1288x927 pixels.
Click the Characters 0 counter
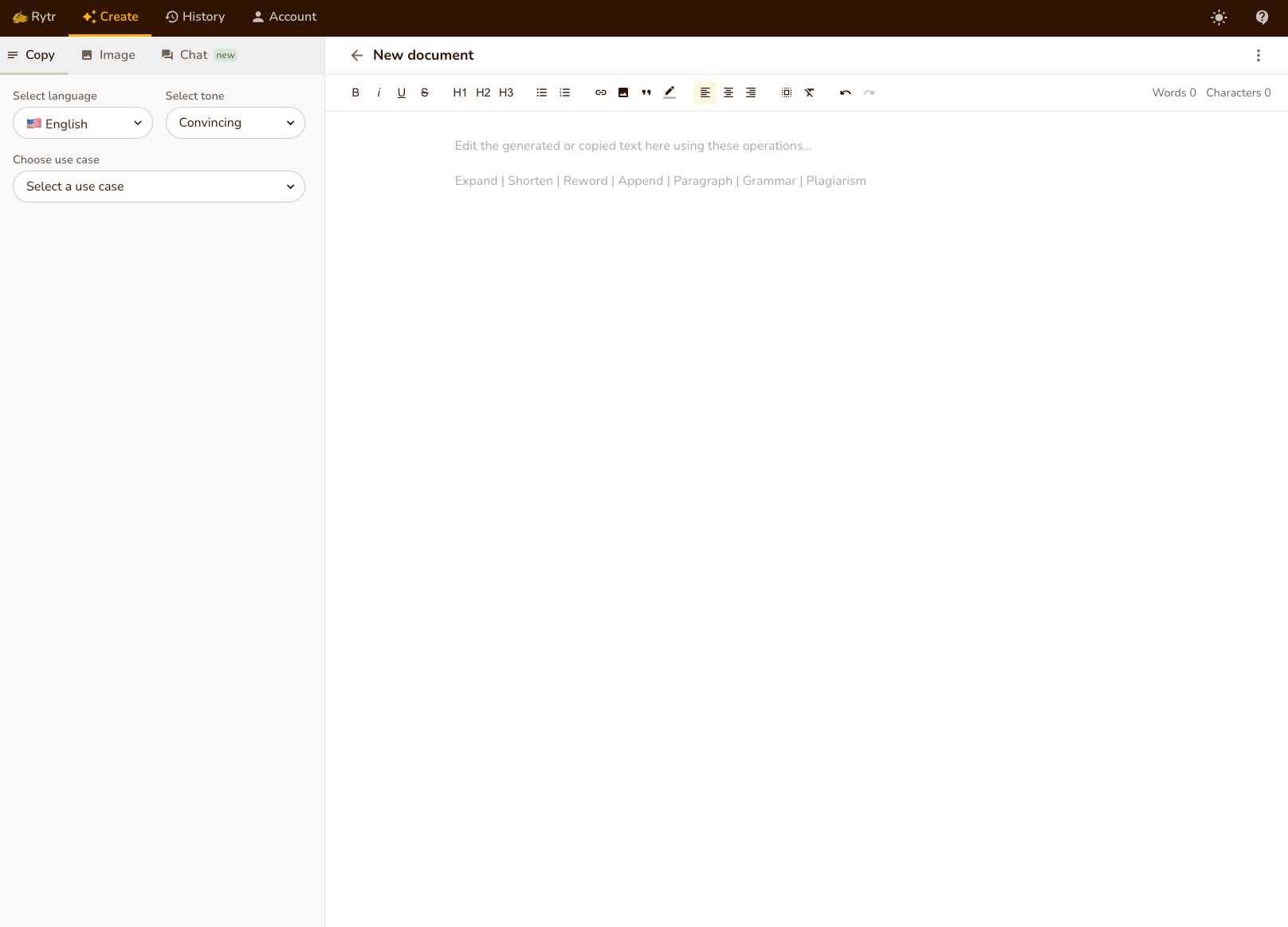(1239, 92)
